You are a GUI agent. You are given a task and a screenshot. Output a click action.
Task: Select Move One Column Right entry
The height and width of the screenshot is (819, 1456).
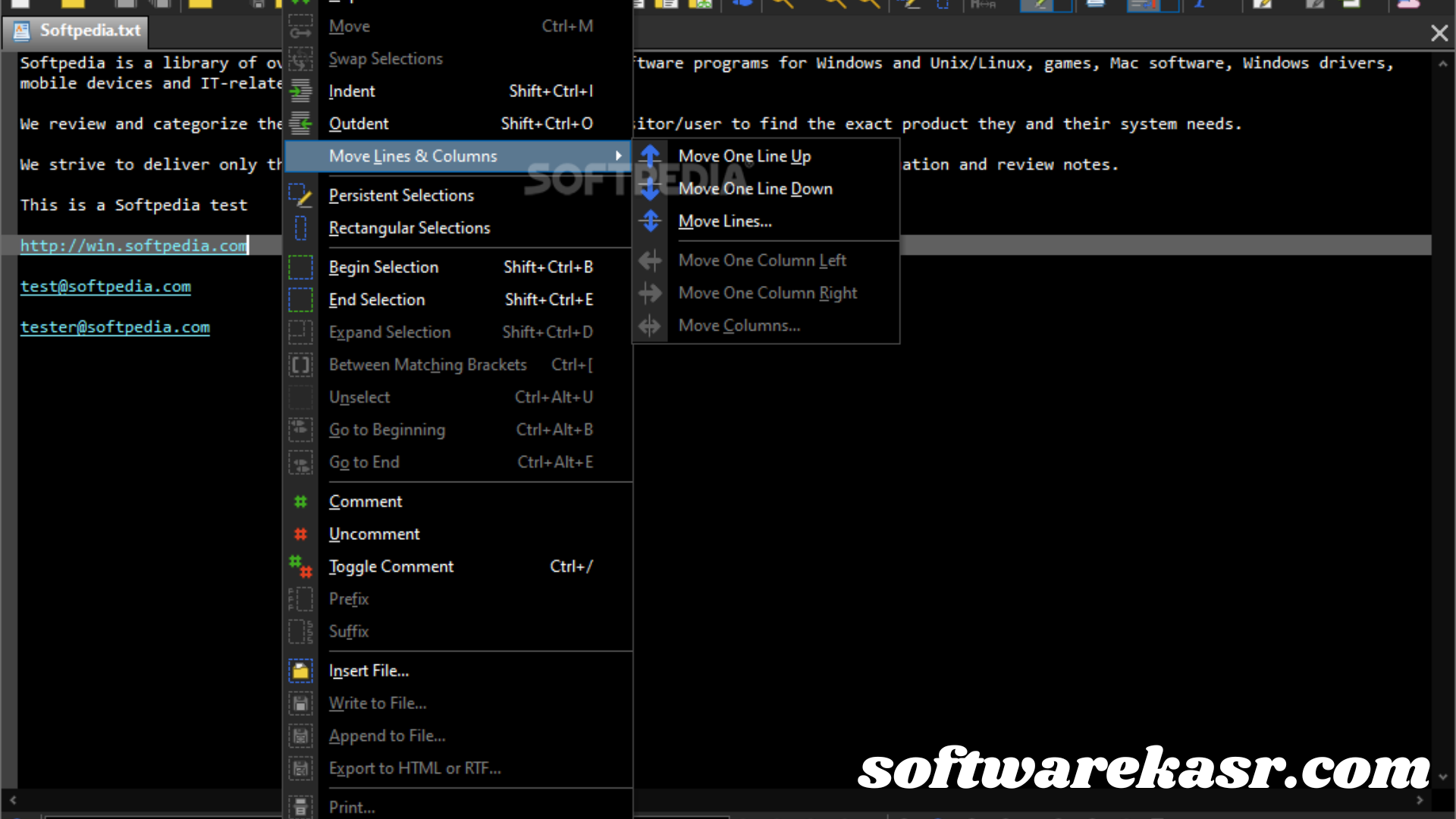pyautogui.click(x=766, y=293)
